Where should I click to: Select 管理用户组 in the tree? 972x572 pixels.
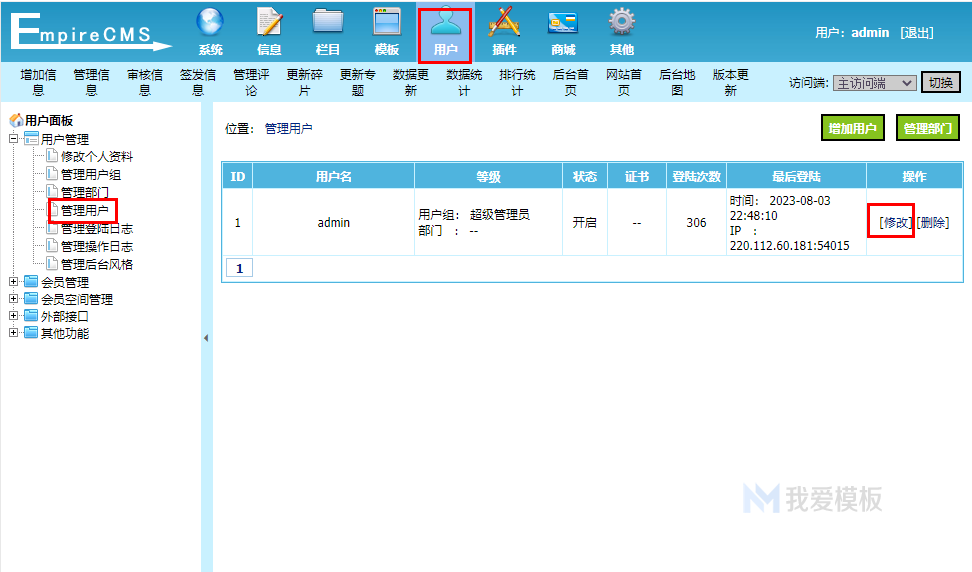91,175
